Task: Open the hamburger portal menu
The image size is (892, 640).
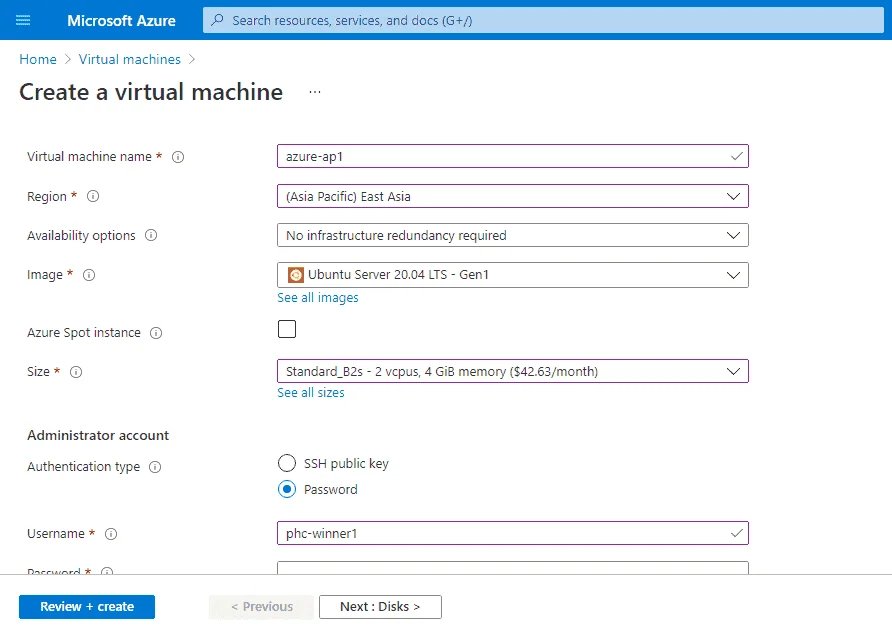Action: point(23,20)
